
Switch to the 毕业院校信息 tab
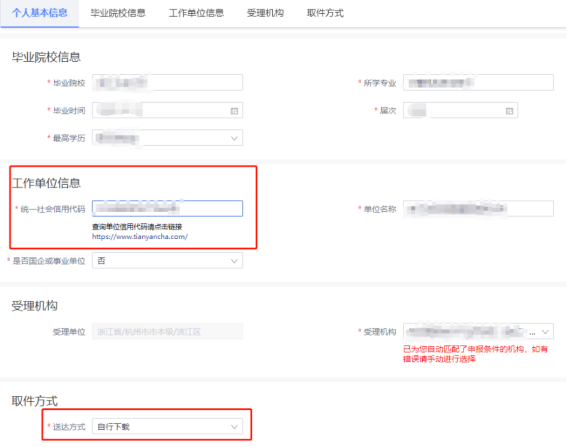118,13
